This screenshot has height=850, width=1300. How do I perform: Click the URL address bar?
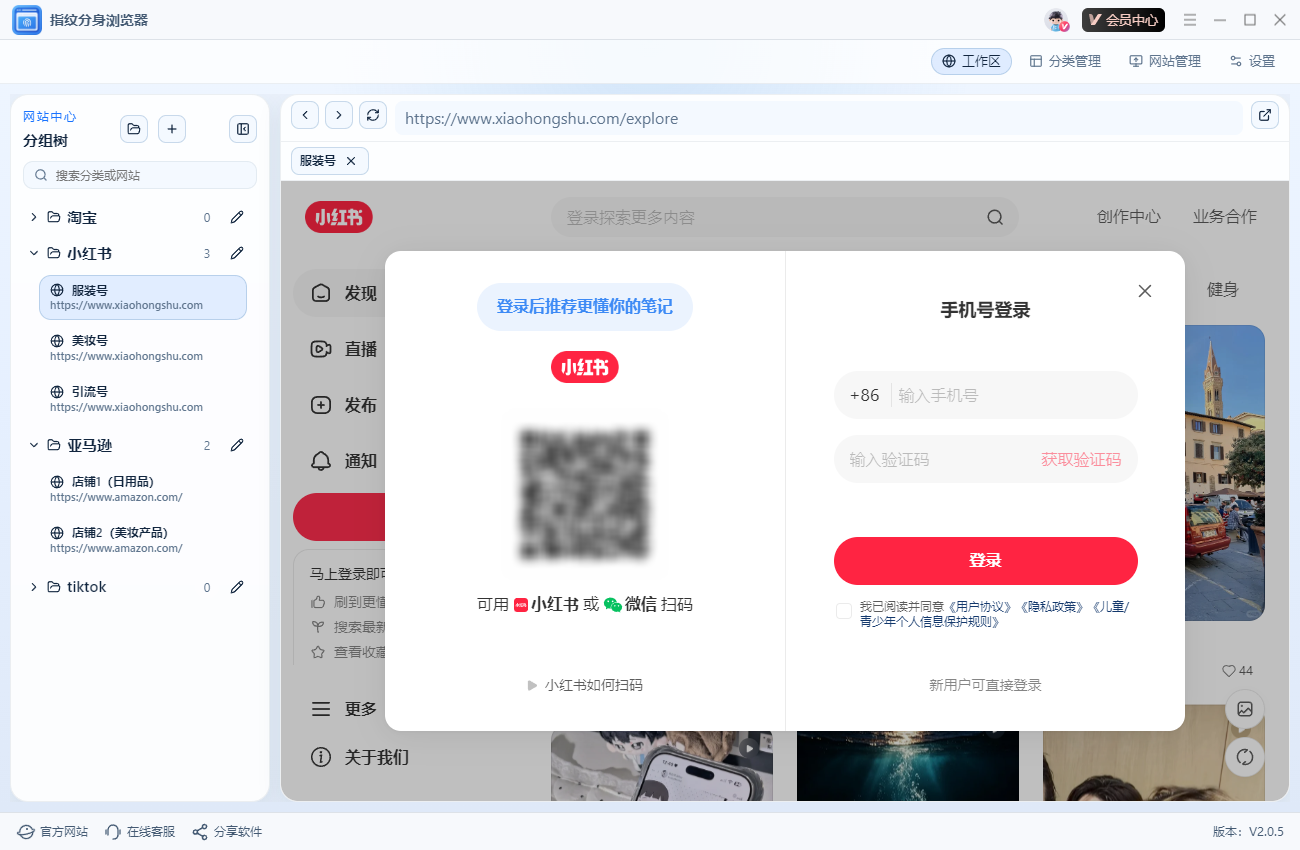pyautogui.click(x=818, y=118)
